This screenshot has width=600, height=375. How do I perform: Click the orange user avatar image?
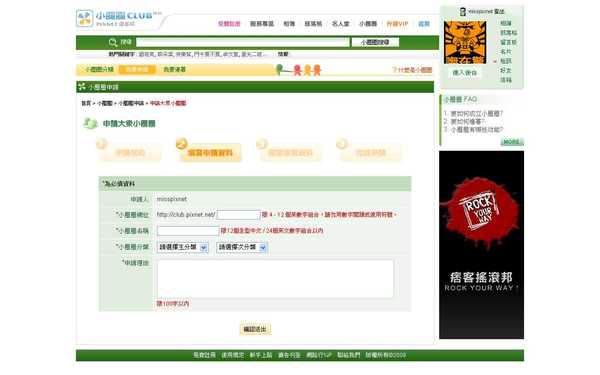pyautogui.click(x=465, y=42)
